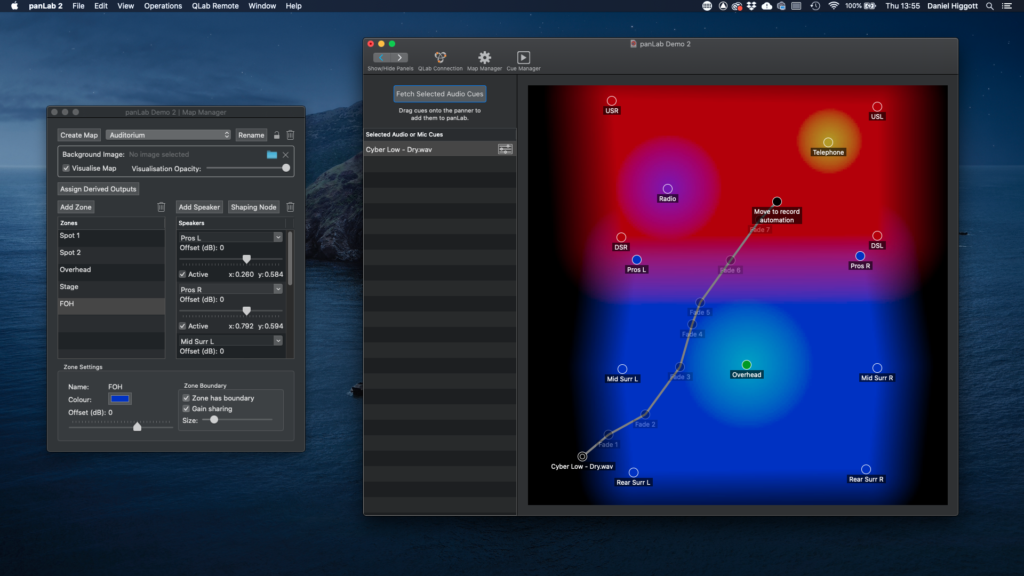Click the USR speaker node on the map

[611, 101]
